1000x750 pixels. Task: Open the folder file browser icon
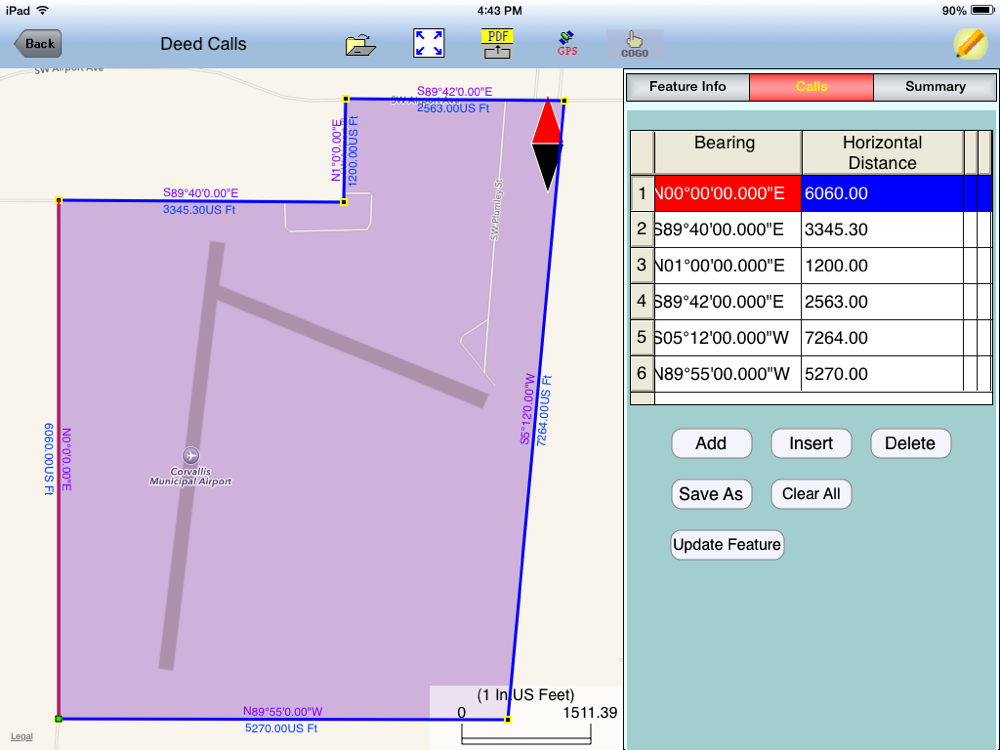(x=360, y=45)
